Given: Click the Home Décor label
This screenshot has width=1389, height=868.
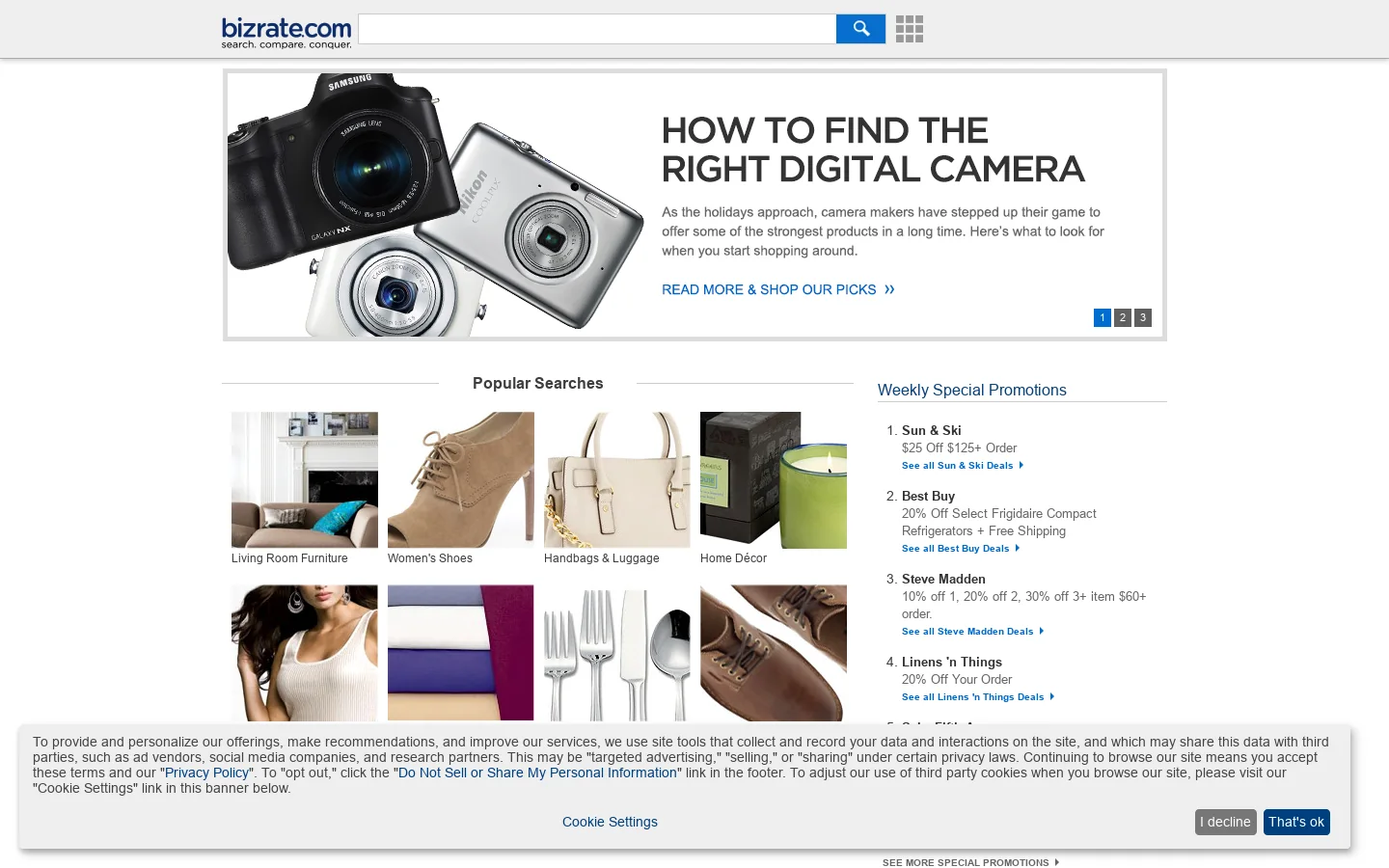Looking at the screenshot, I should (x=733, y=558).
